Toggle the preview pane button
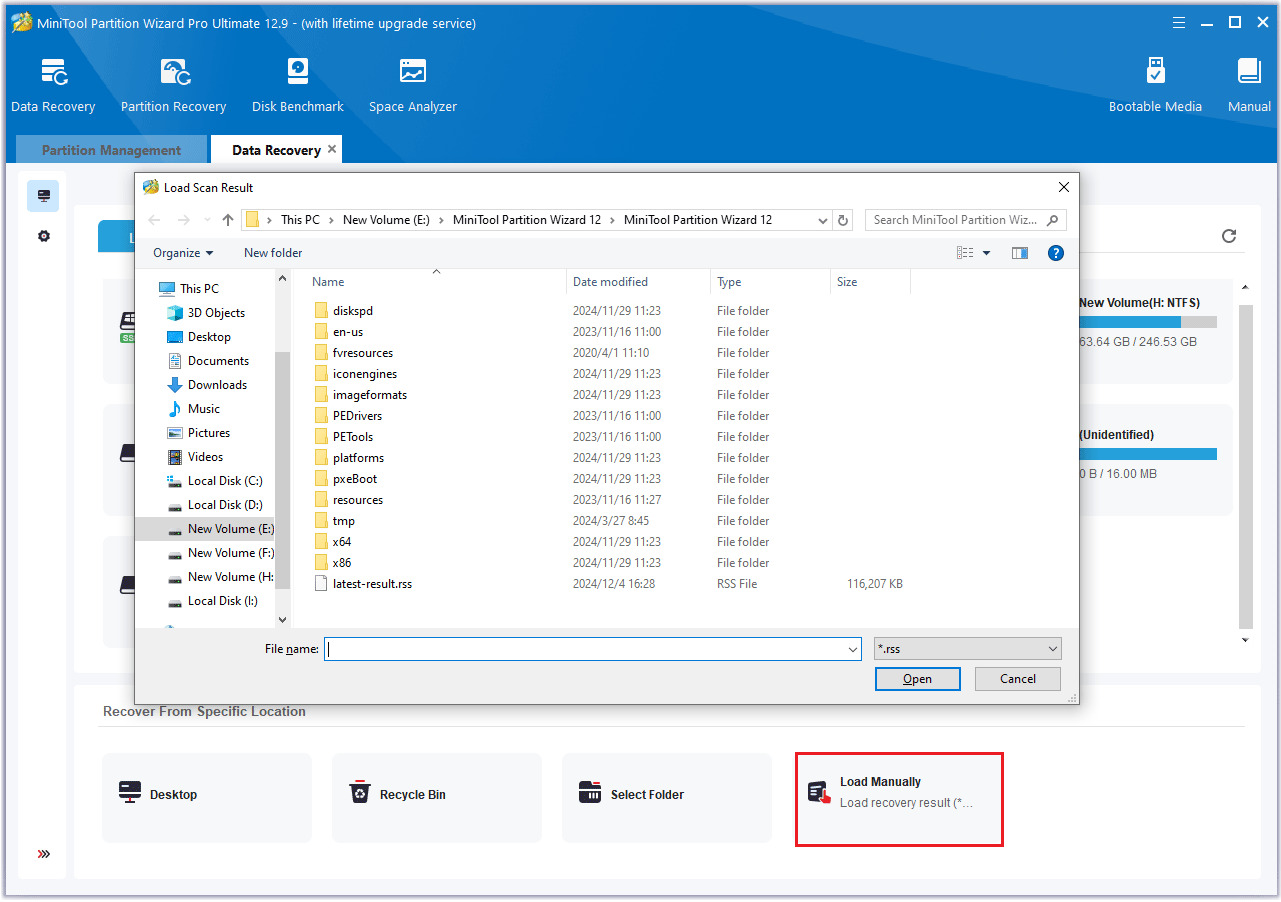 (x=1020, y=253)
